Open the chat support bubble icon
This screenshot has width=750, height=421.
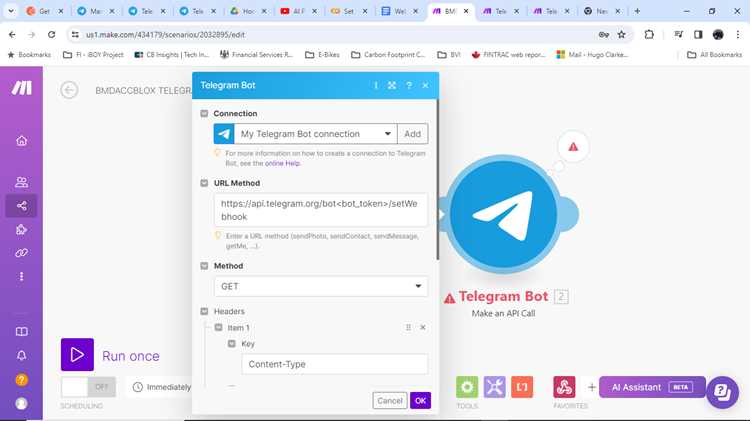tap(722, 392)
